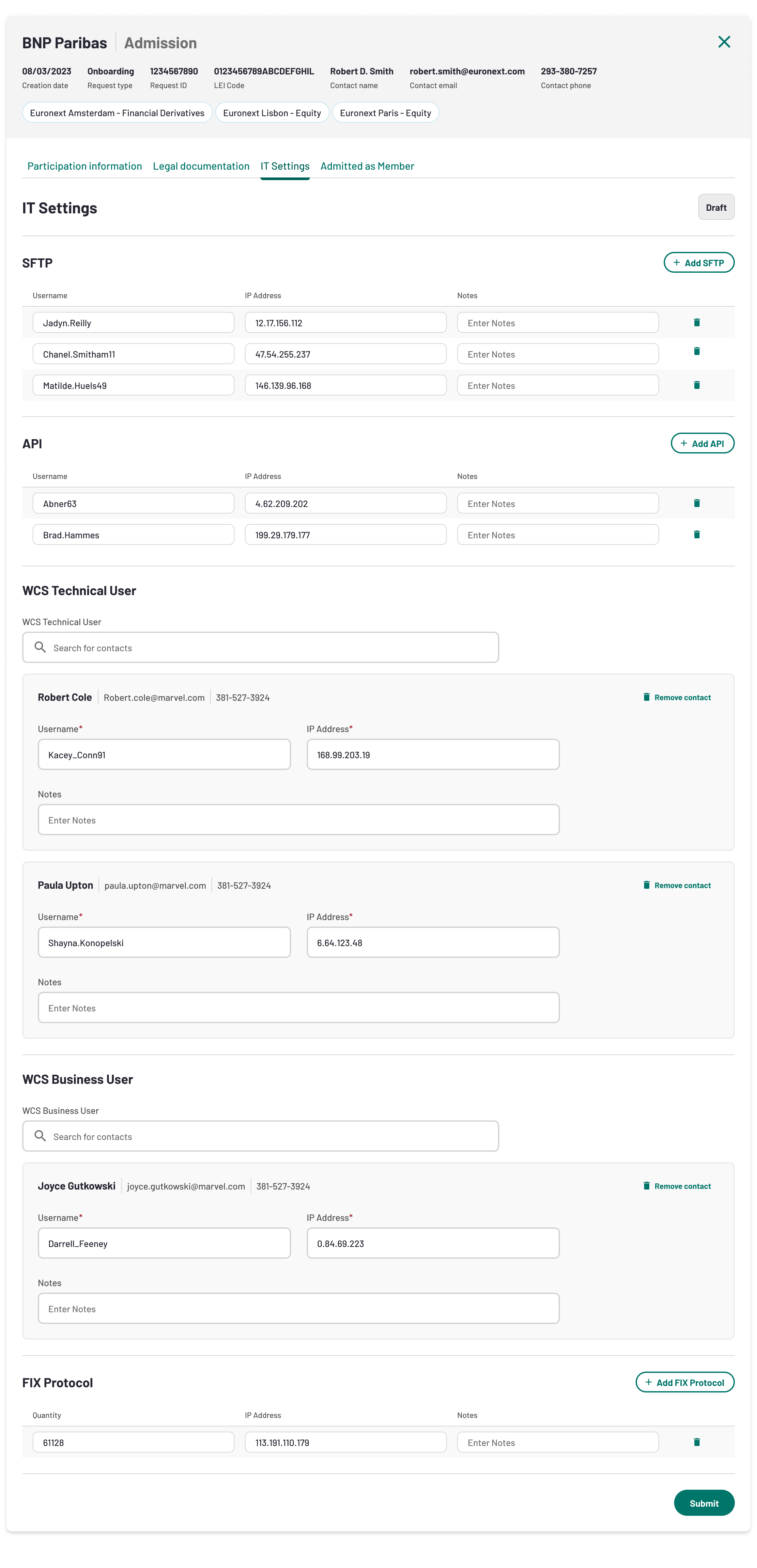Add a new FIX Protocol entry

[685, 1382]
